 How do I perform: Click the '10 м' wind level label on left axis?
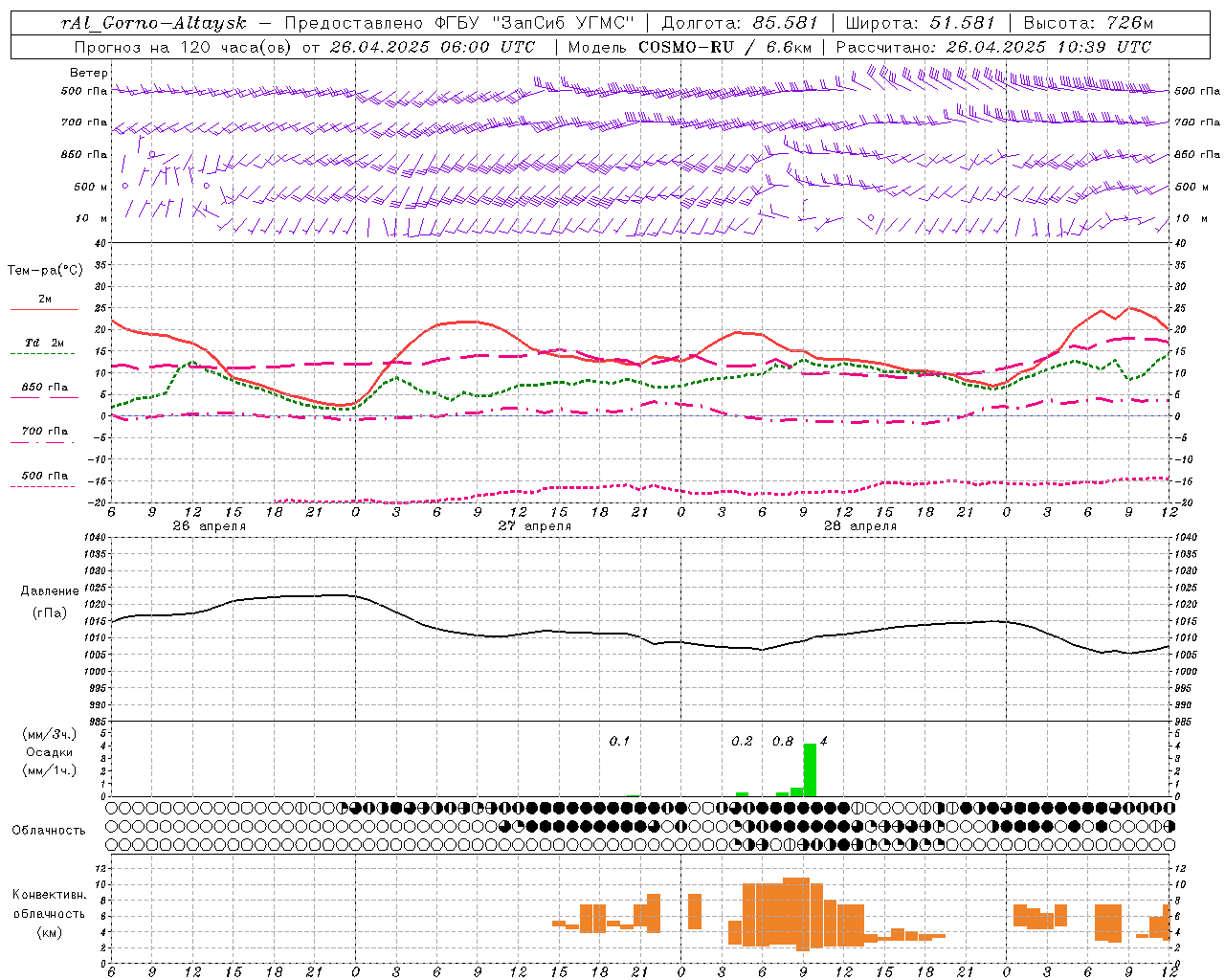(92, 219)
